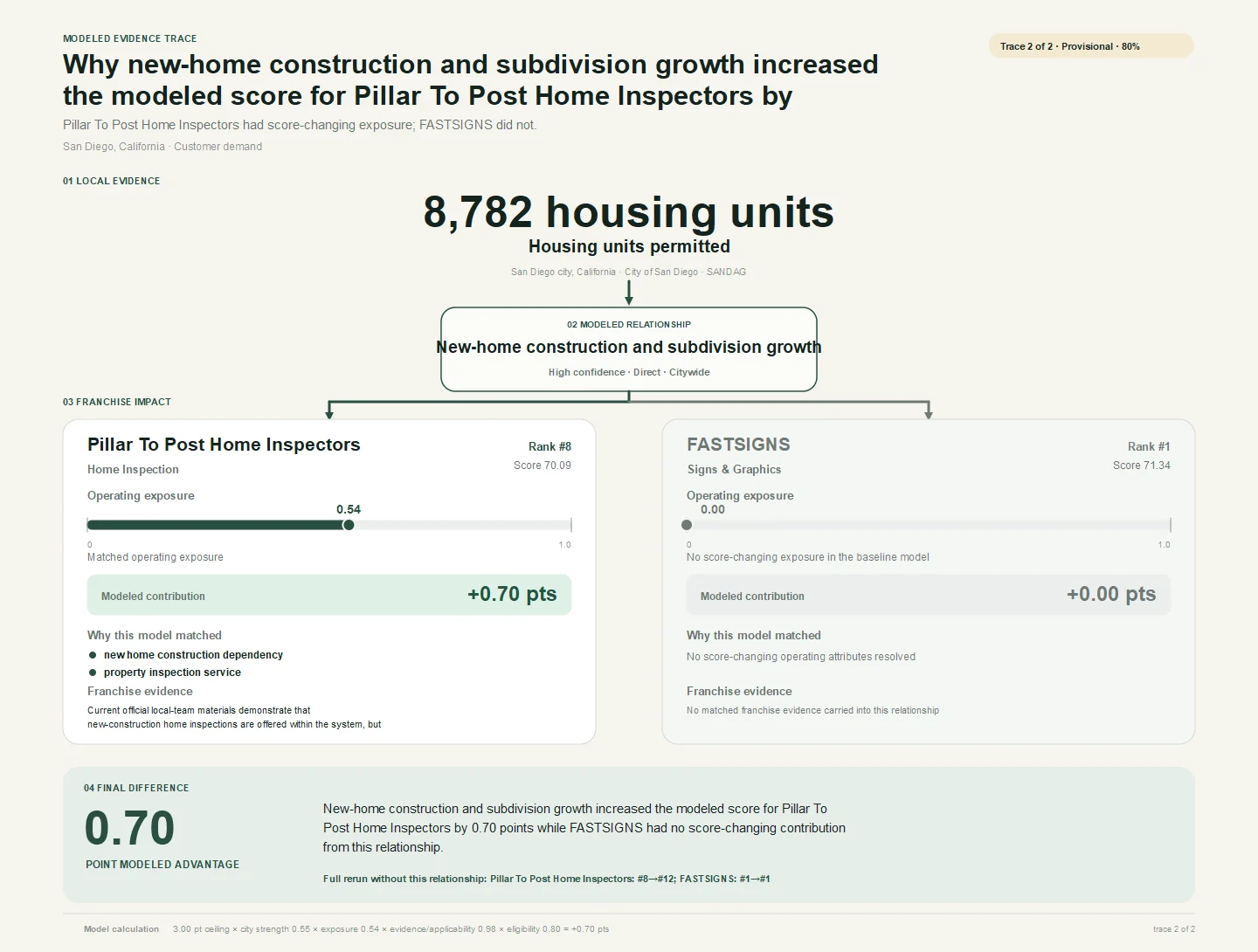The width and height of the screenshot is (1258, 952).
Task: Select the "new home construction dependency" bullet
Action: (x=193, y=655)
